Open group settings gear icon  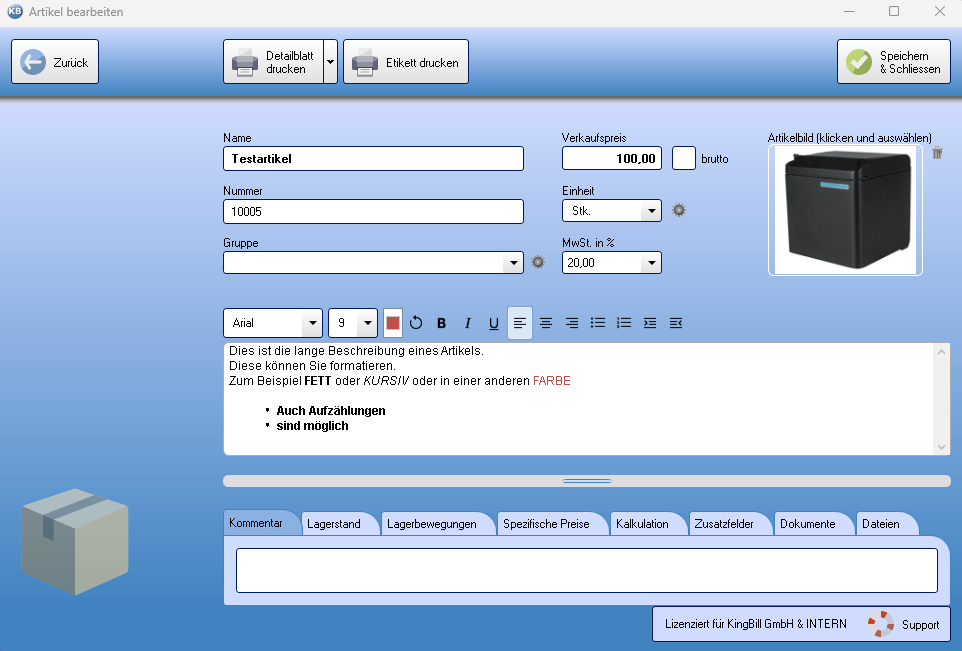click(538, 262)
